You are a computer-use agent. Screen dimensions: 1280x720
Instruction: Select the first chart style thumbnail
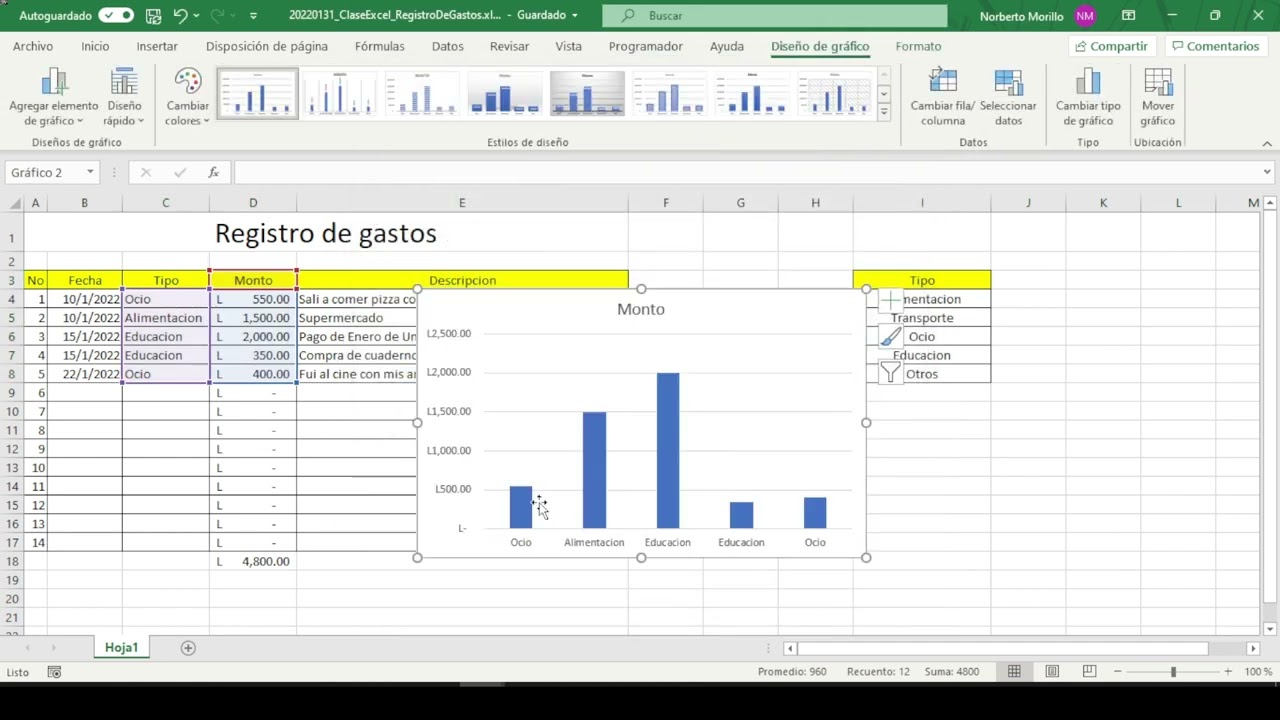[258, 94]
